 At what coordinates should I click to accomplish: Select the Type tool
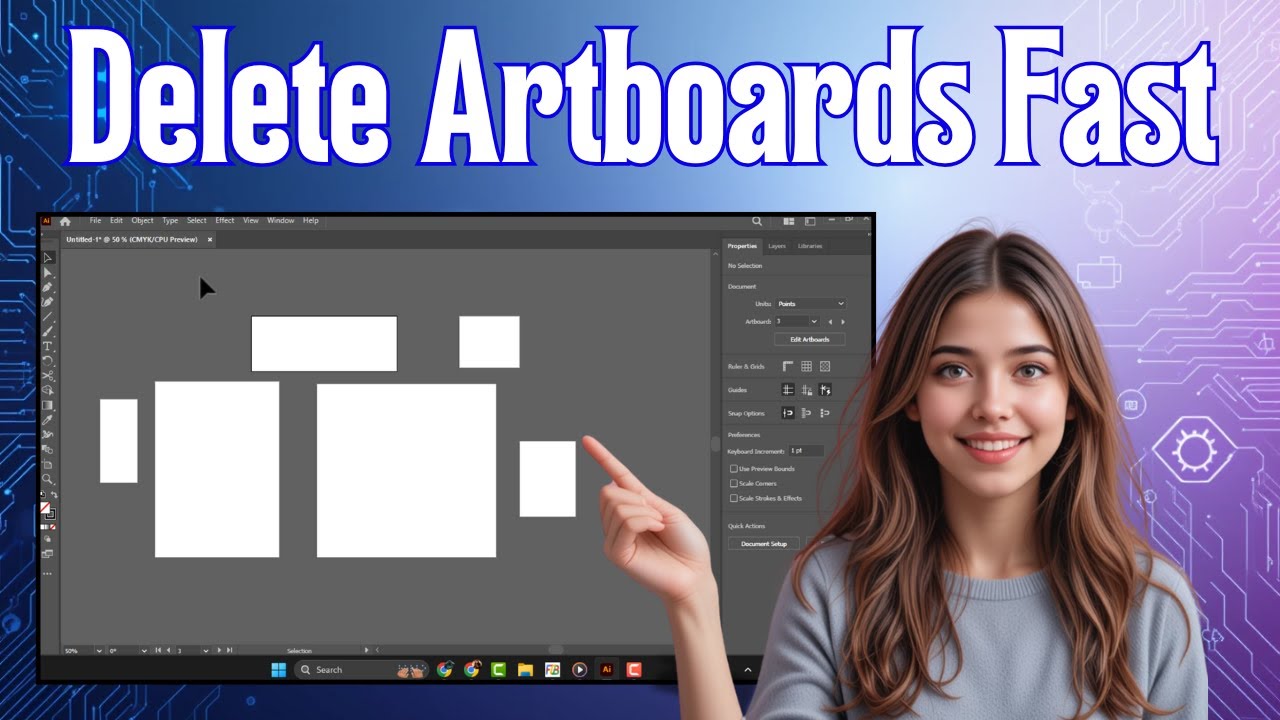coord(47,346)
